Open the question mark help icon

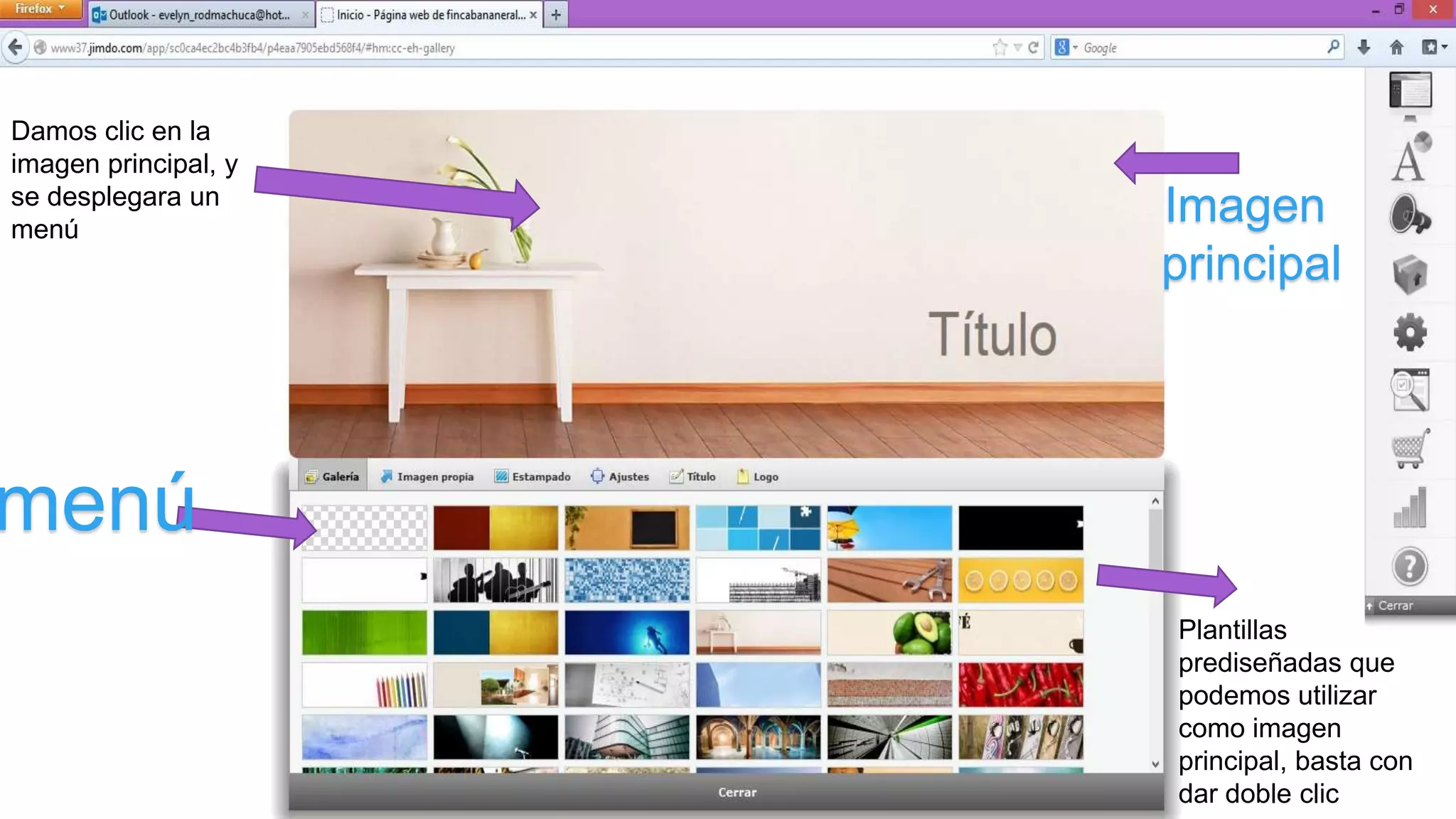1410,567
